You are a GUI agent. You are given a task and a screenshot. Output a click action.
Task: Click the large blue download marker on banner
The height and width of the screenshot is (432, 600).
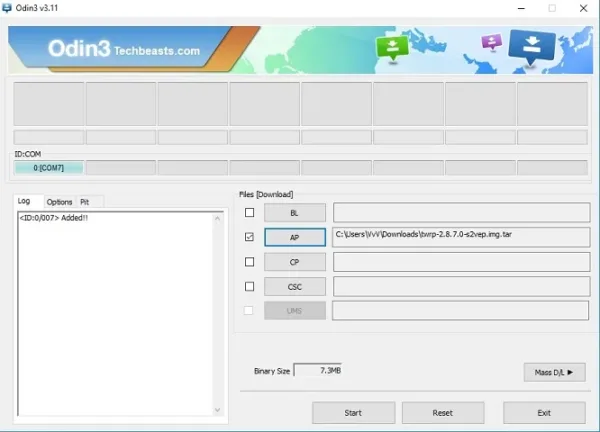532,47
